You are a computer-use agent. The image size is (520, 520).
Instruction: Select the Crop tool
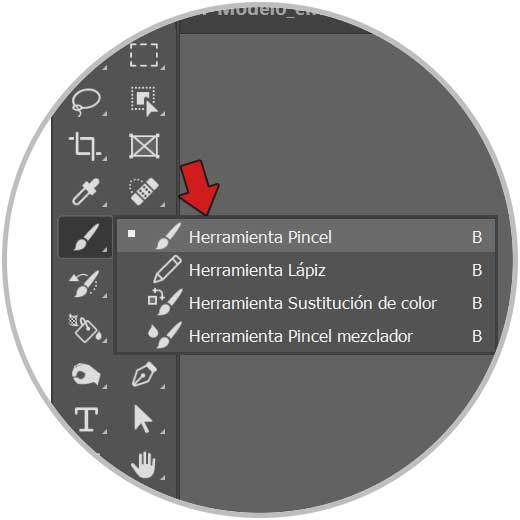point(85,146)
